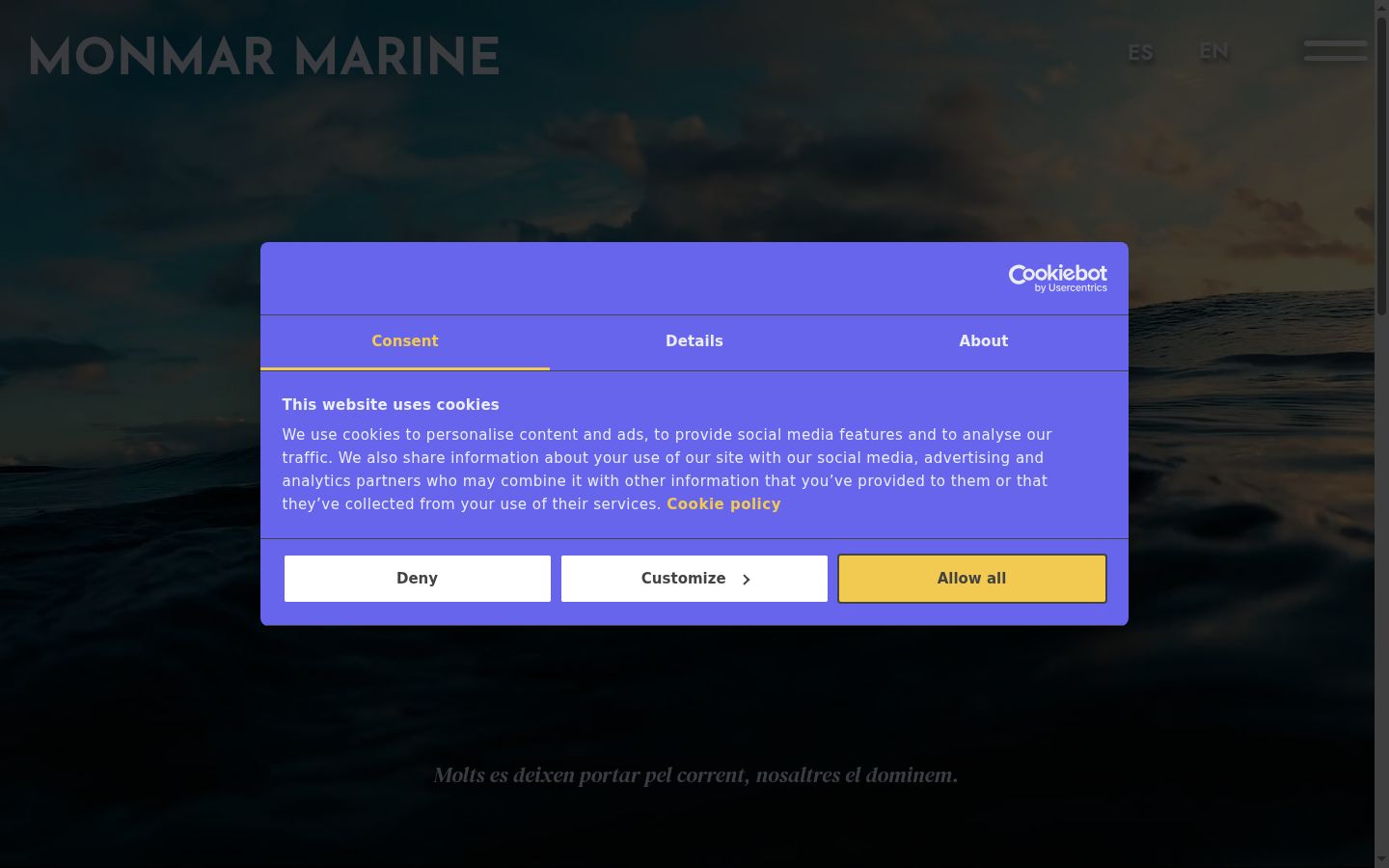Open the Cookie policy link
The height and width of the screenshot is (868, 1389).
click(723, 503)
